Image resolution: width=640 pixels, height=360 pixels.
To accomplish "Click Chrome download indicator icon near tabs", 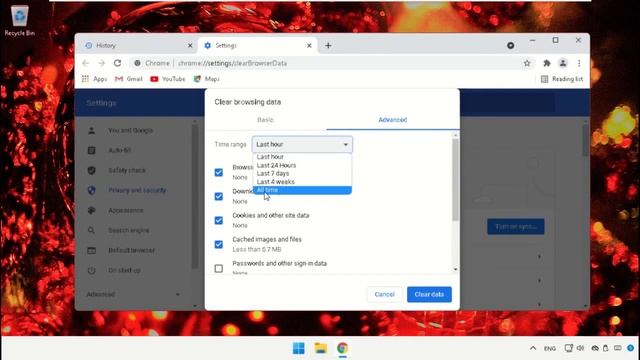I will [510, 45].
